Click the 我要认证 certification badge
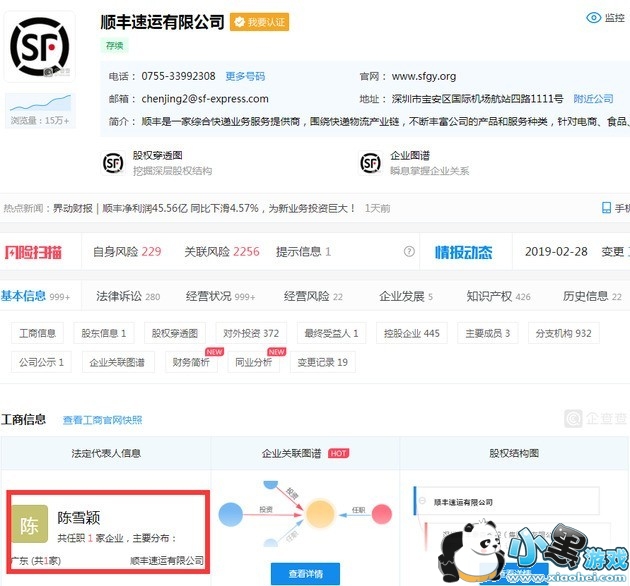Viewport: 630px width, 586px height. coord(259,22)
